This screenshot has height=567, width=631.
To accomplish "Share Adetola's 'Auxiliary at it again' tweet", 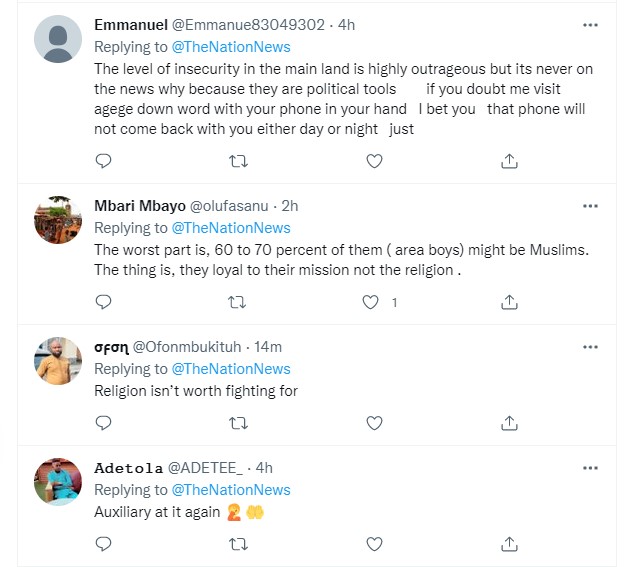I will [x=508, y=545].
